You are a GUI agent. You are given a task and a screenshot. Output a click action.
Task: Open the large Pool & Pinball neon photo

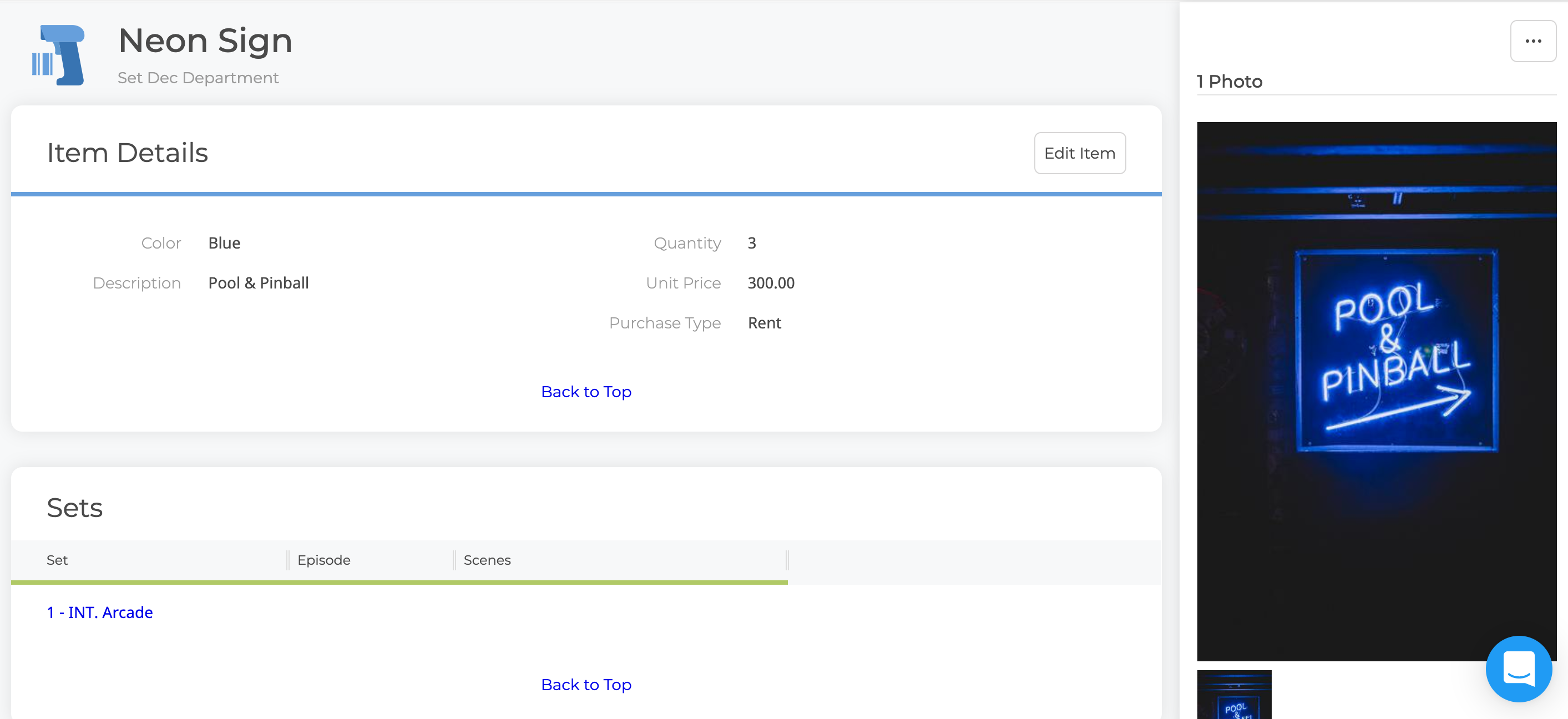[1376, 392]
